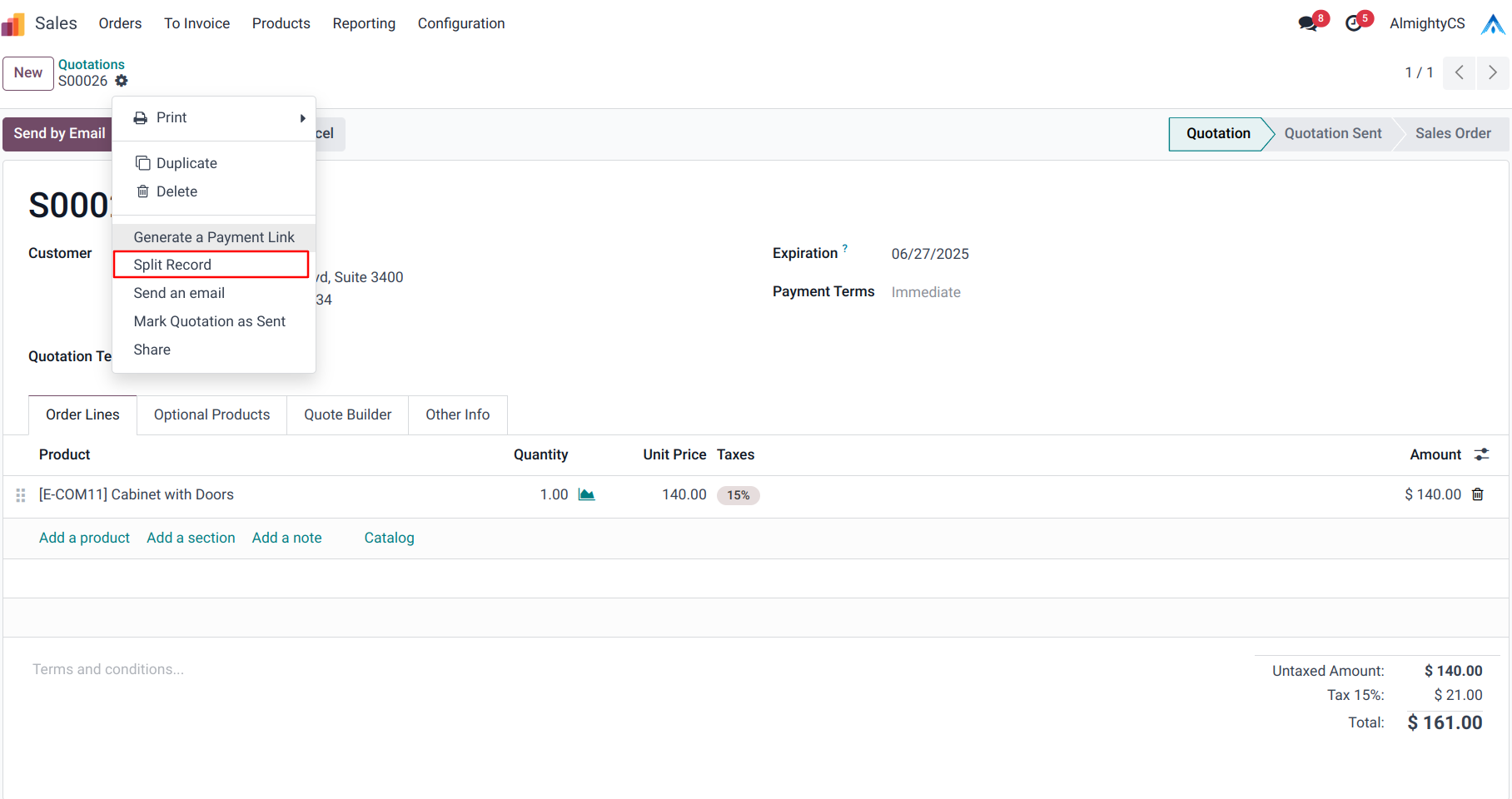Open the column settings adjust icon
The width and height of the screenshot is (1512, 799).
click(1481, 454)
